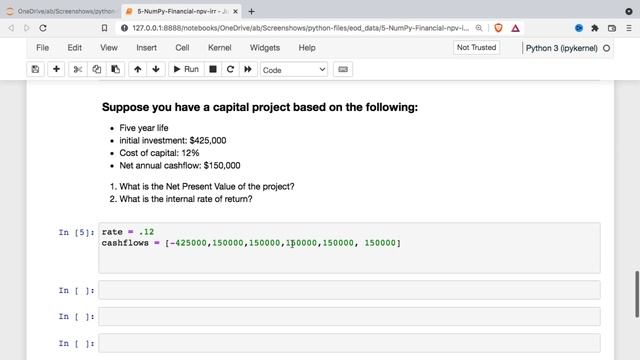Copy selected cells icon
The height and width of the screenshot is (360, 640).
coord(97,69)
